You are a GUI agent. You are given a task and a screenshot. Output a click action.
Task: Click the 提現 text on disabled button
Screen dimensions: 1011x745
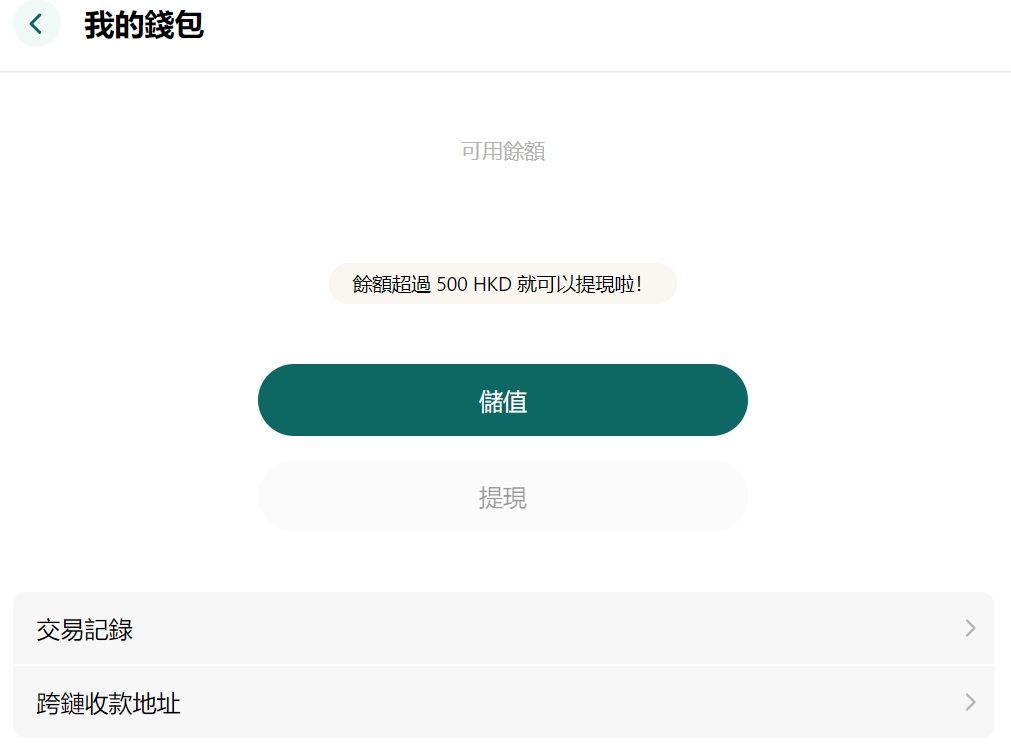pos(503,498)
